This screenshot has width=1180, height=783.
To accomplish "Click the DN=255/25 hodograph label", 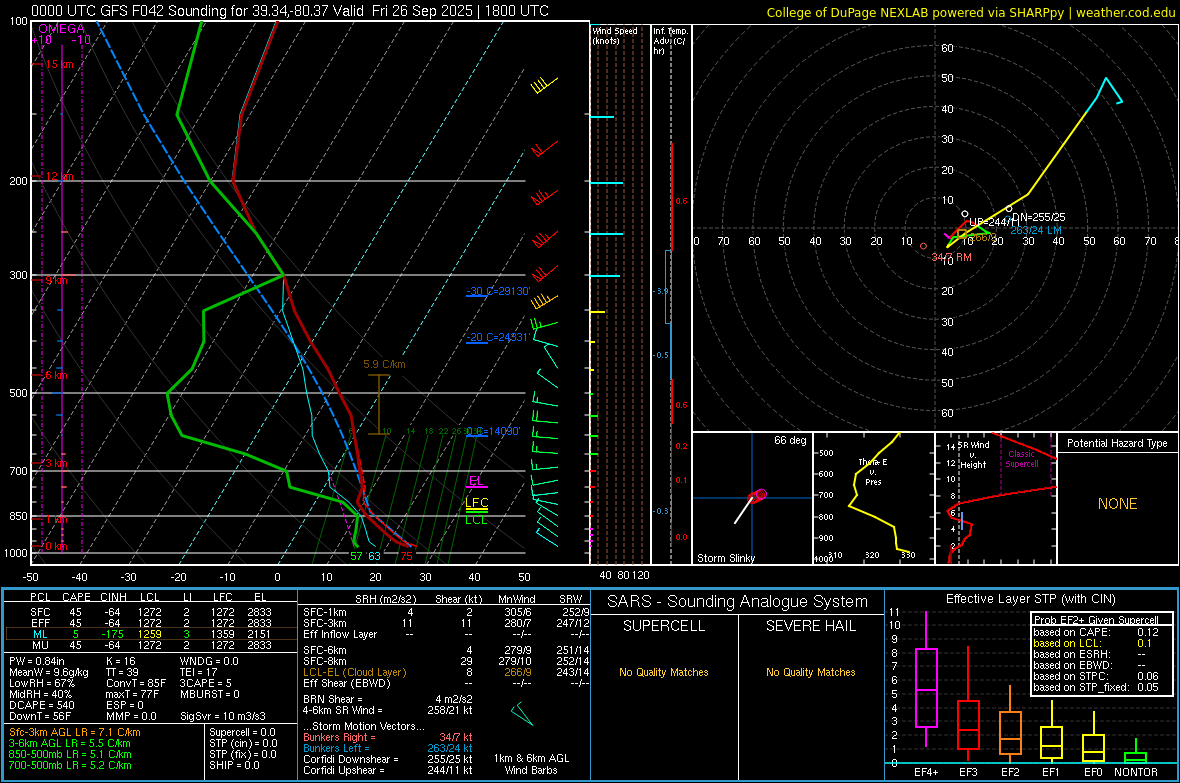I will (1039, 217).
